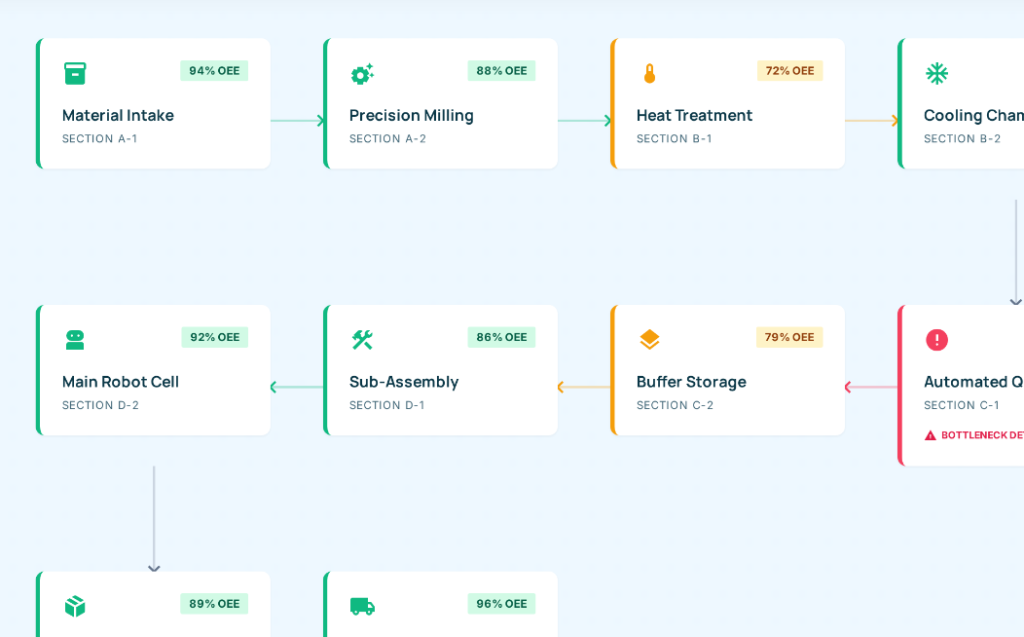The height and width of the screenshot is (637, 1024).
Task: Click the Precision Milling gears icon
Action: point(362,73)
